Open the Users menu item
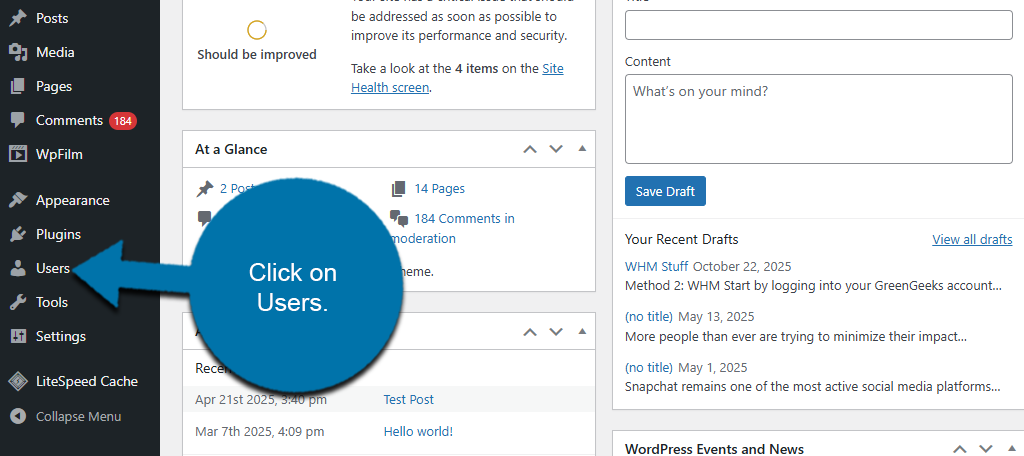This screenshot has width=1024, height=456. coord(52,268)
